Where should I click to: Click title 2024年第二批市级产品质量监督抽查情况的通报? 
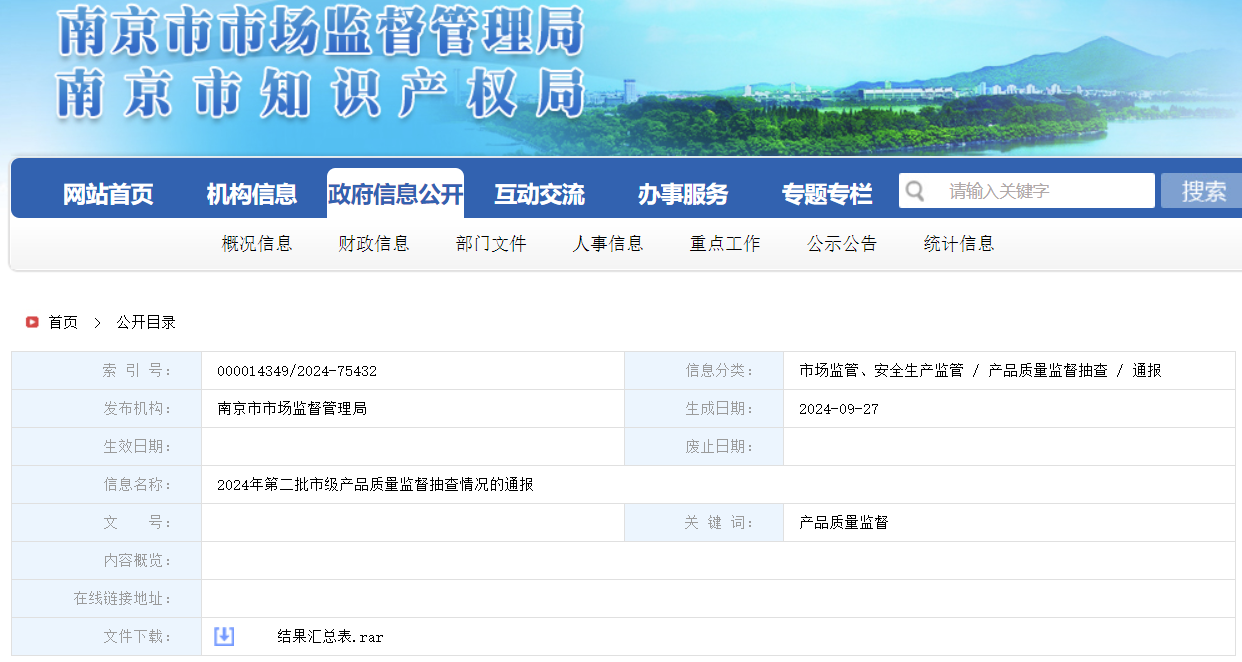[x=375, y=485]
